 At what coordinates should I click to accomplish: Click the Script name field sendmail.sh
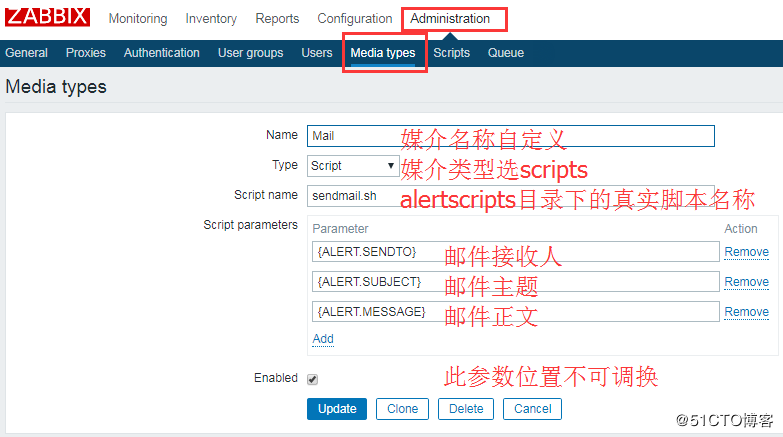pos(511,196)
